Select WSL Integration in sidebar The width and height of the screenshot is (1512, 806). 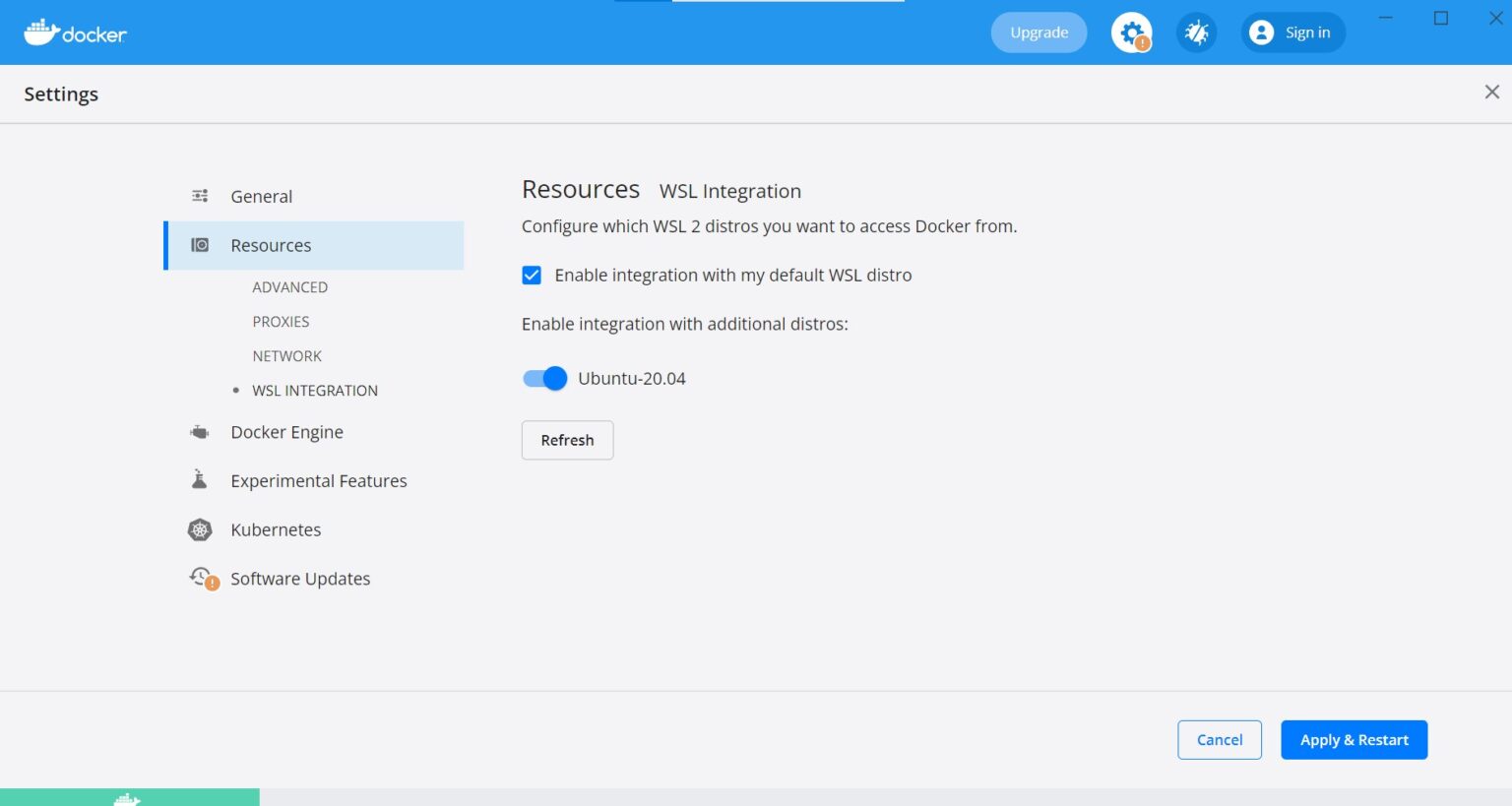click(314, 391)
